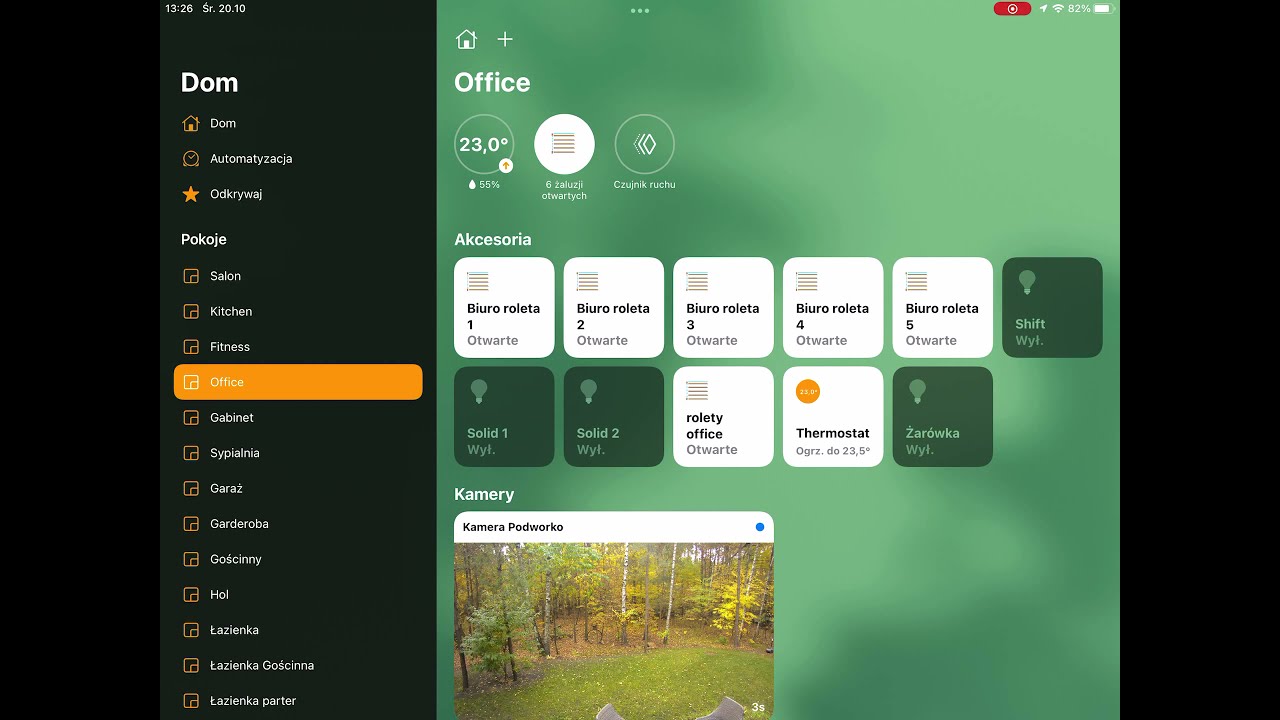Toggle Biuro roleta 1 blind
This screenshot has width=1280, height=720.
click(x=504, y=308)
